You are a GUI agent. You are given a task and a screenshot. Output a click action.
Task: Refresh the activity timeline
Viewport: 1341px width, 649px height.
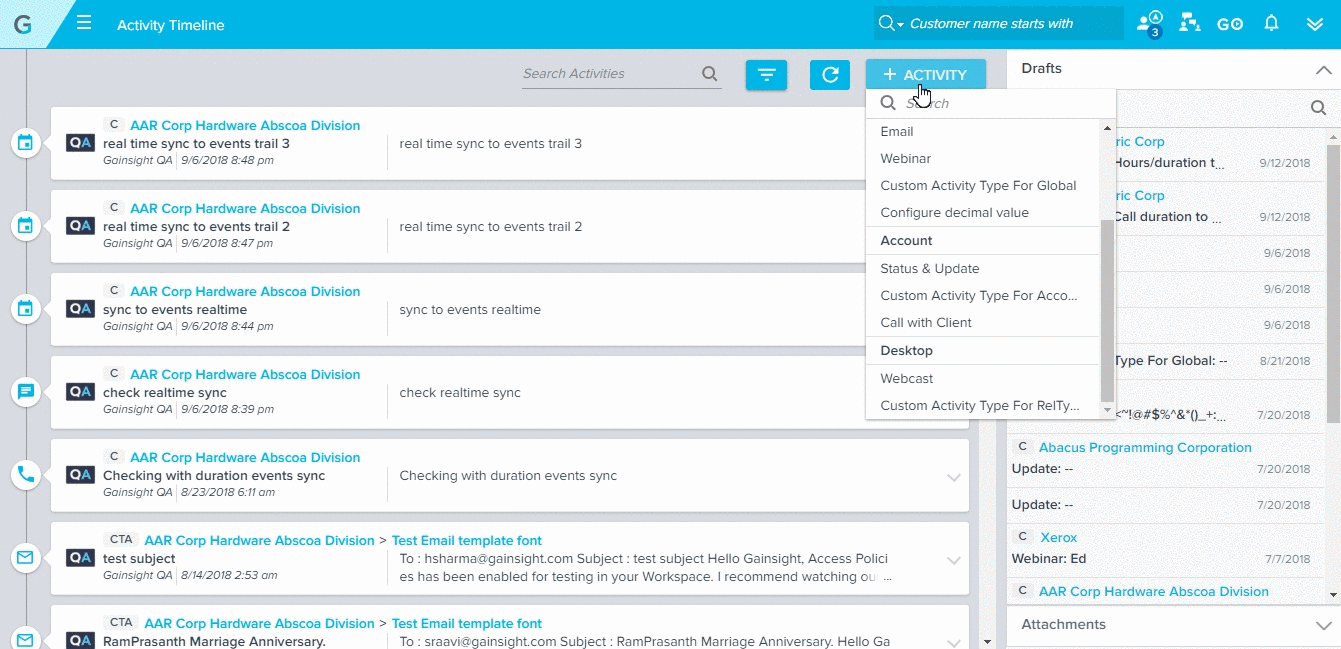[830, 75]
